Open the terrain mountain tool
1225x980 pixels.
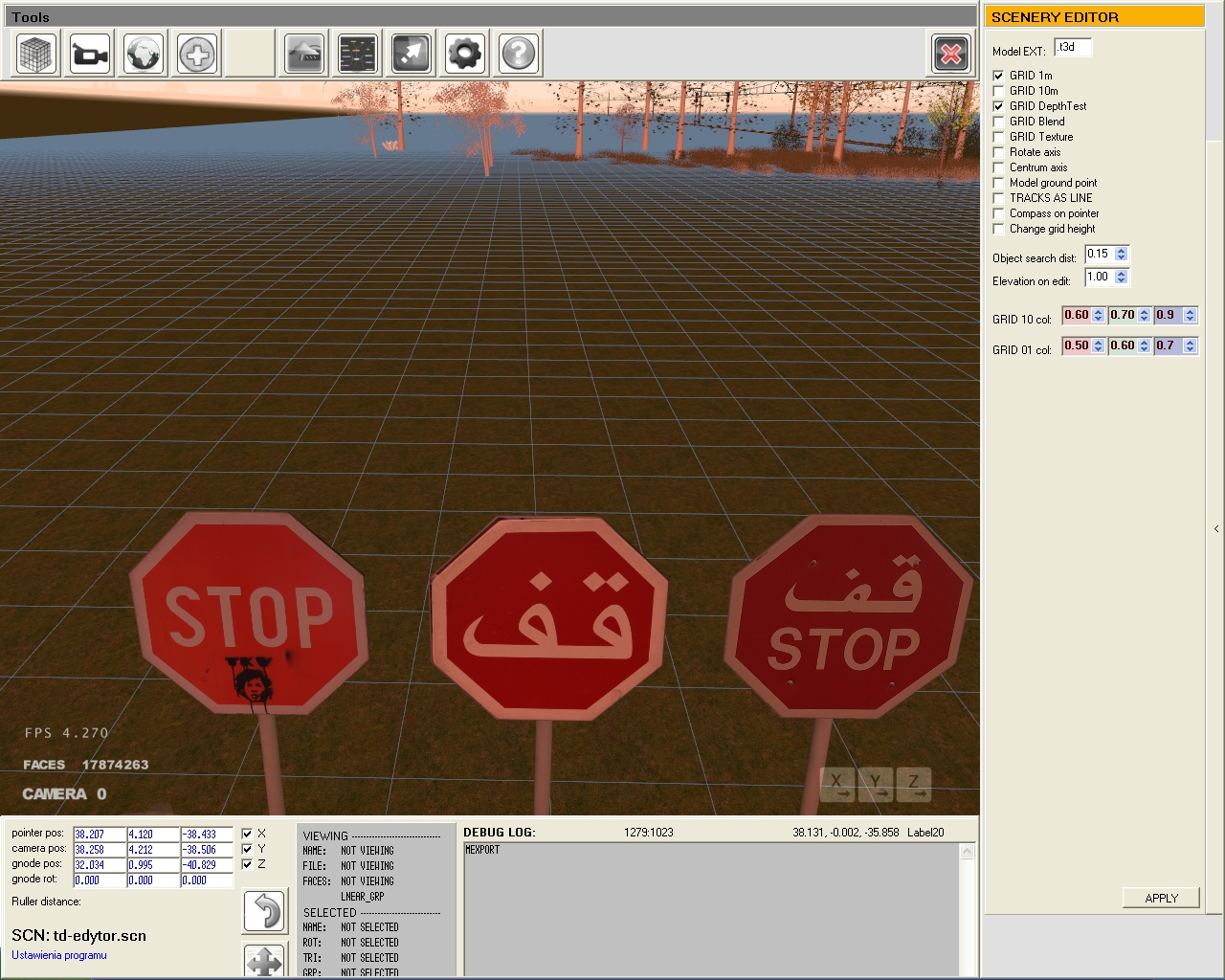pyautogui.click(x=305, y=54)
